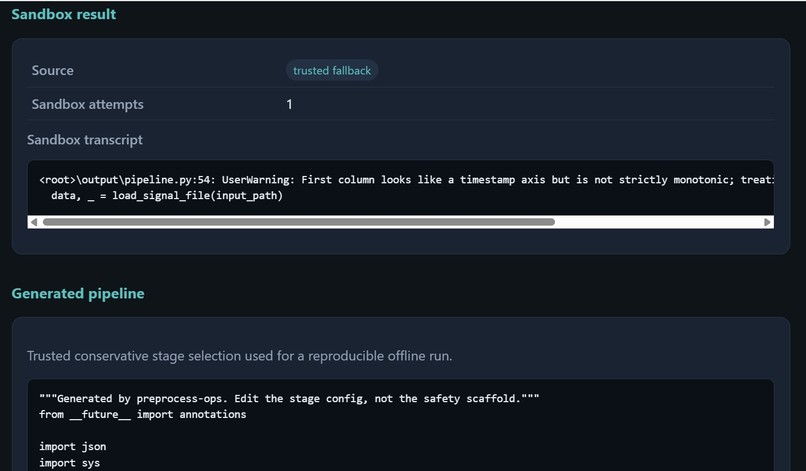The image size is (806, 471).
Task: Click the Trusted conservative stage selection description
Action: pos(240,356)
